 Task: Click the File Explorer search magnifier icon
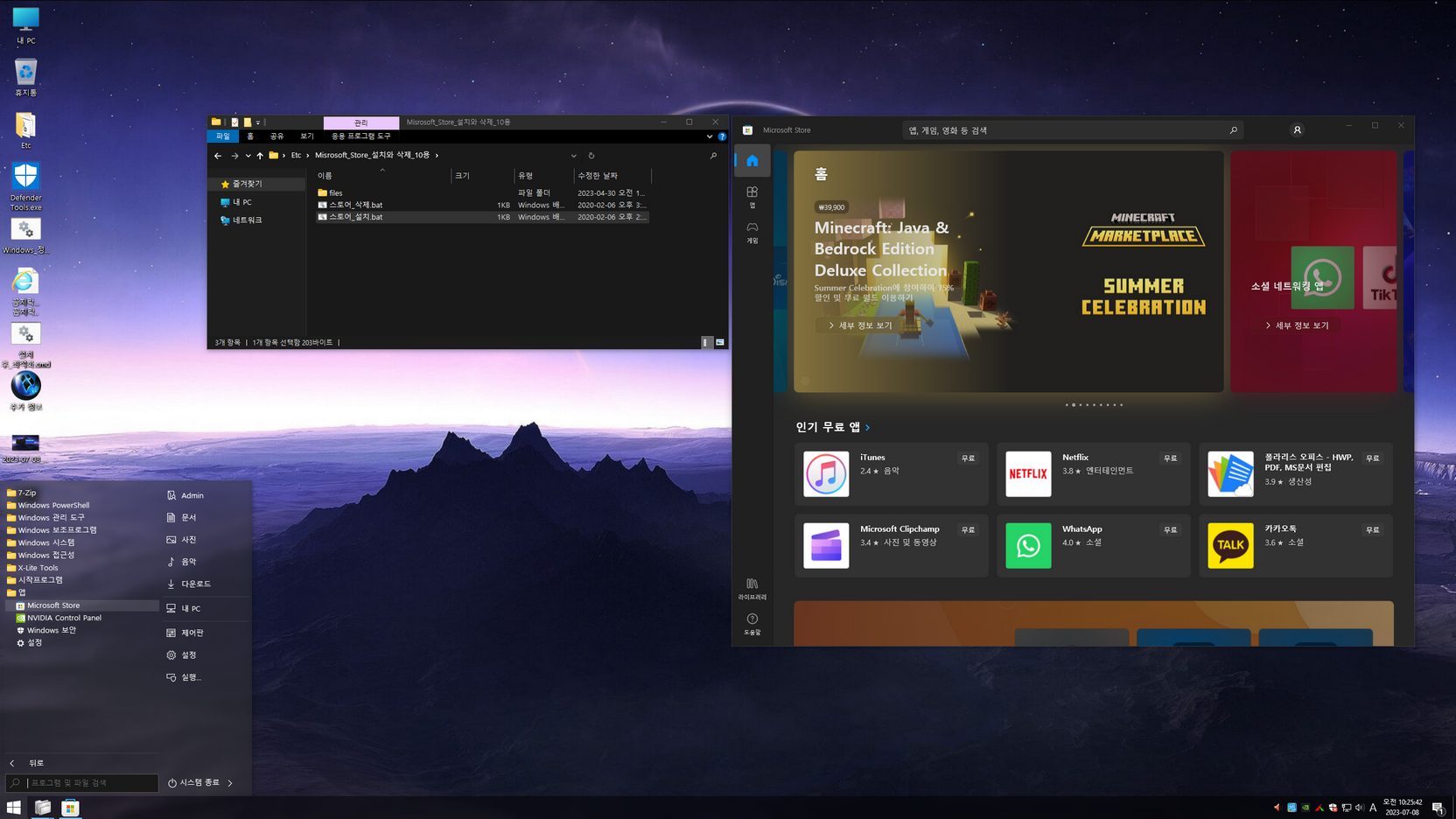[713, 156]
